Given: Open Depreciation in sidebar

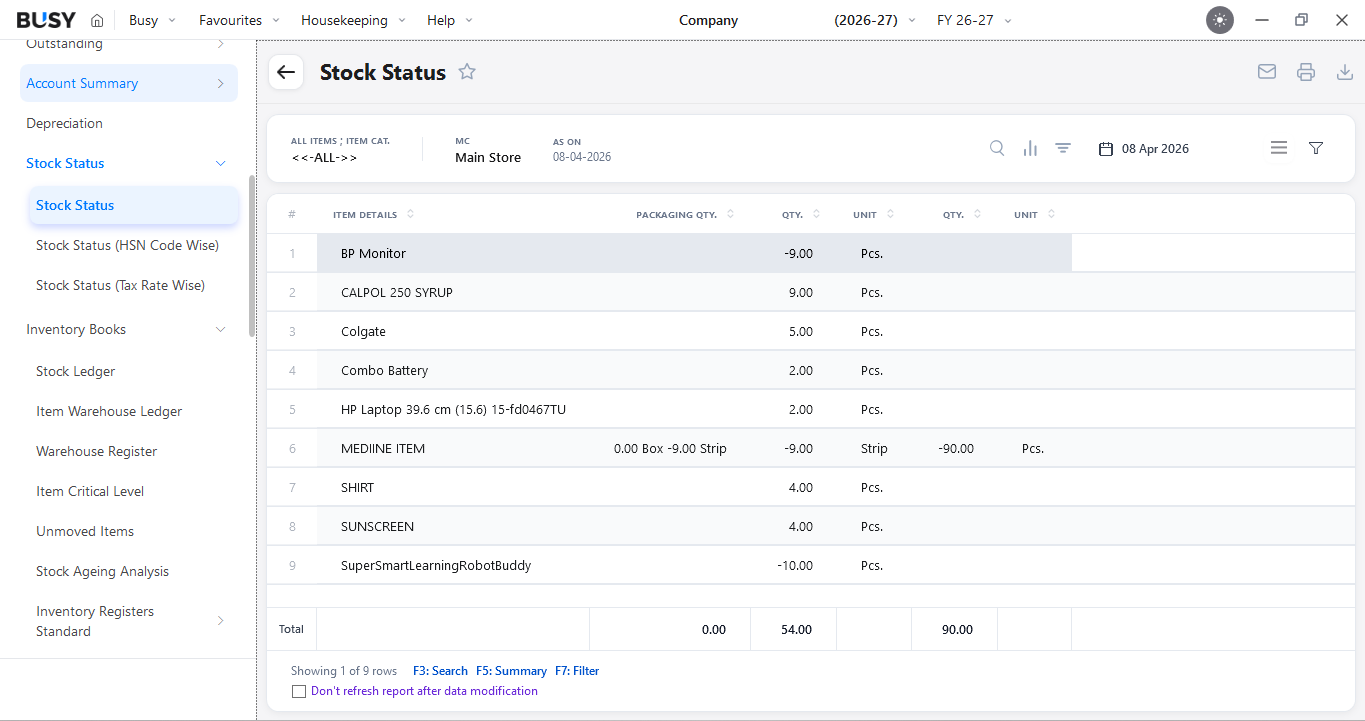Looking at the screenshot, I should click(65, 123).
